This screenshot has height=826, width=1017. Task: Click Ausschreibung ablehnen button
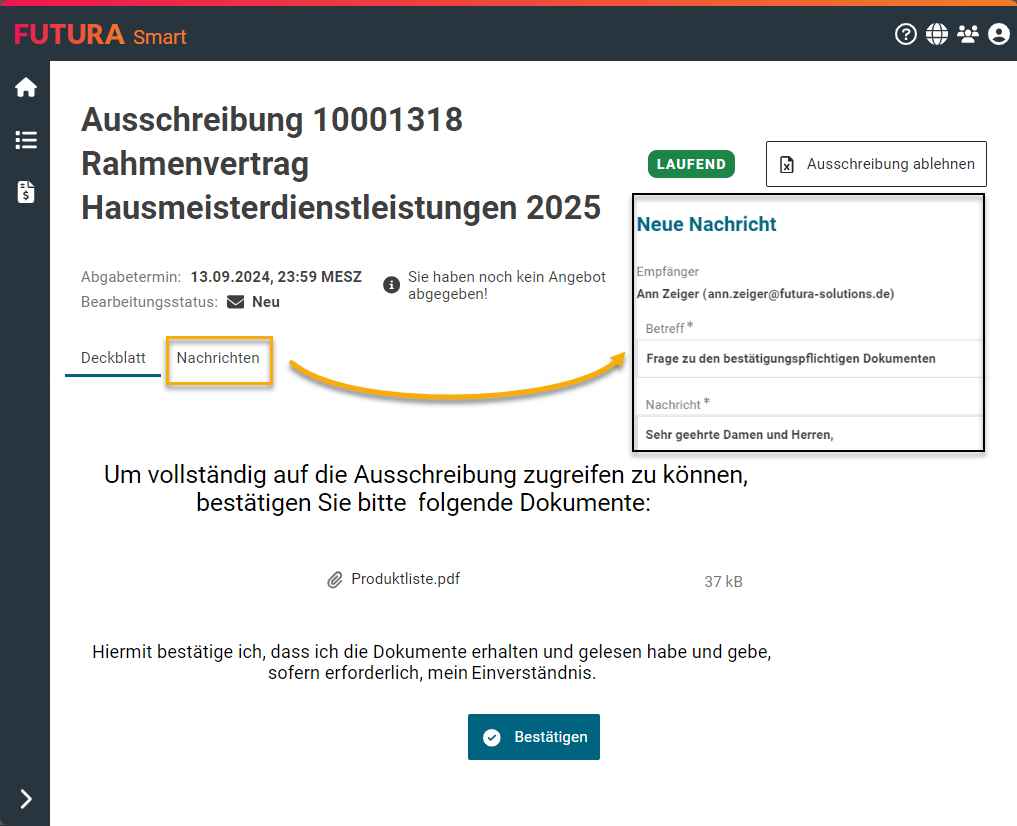coord(876,164)
